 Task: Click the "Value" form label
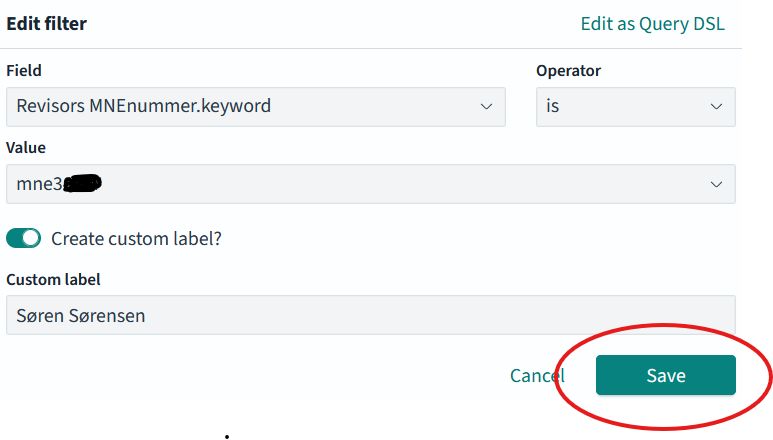point(26,148)
